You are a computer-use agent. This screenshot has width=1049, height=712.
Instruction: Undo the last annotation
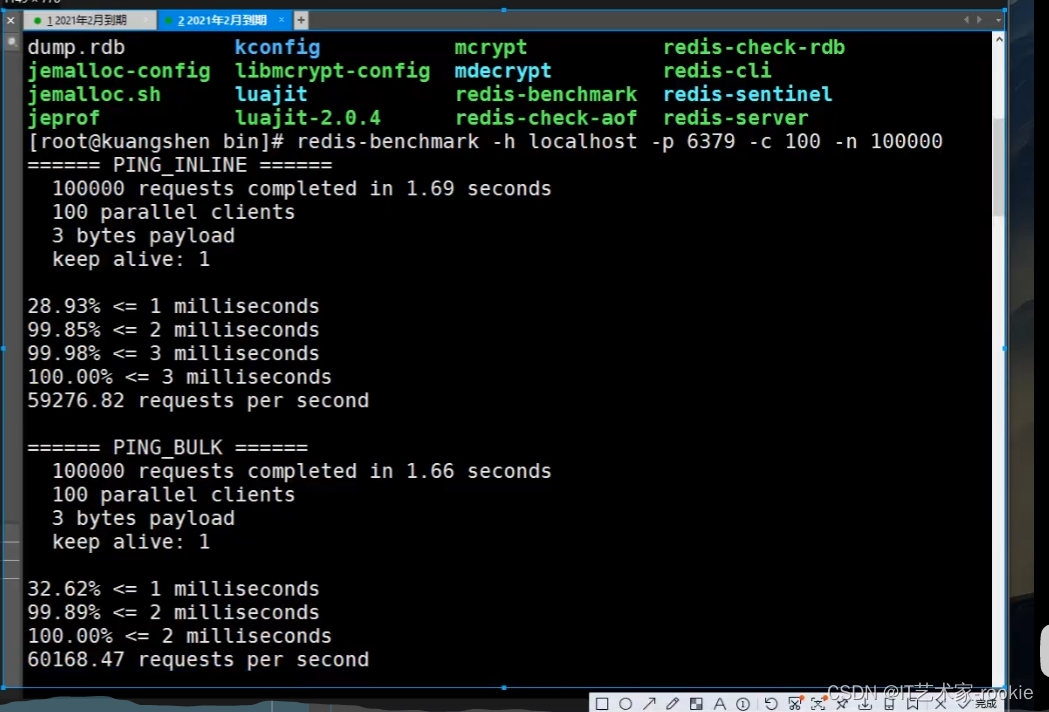[771, 703]
